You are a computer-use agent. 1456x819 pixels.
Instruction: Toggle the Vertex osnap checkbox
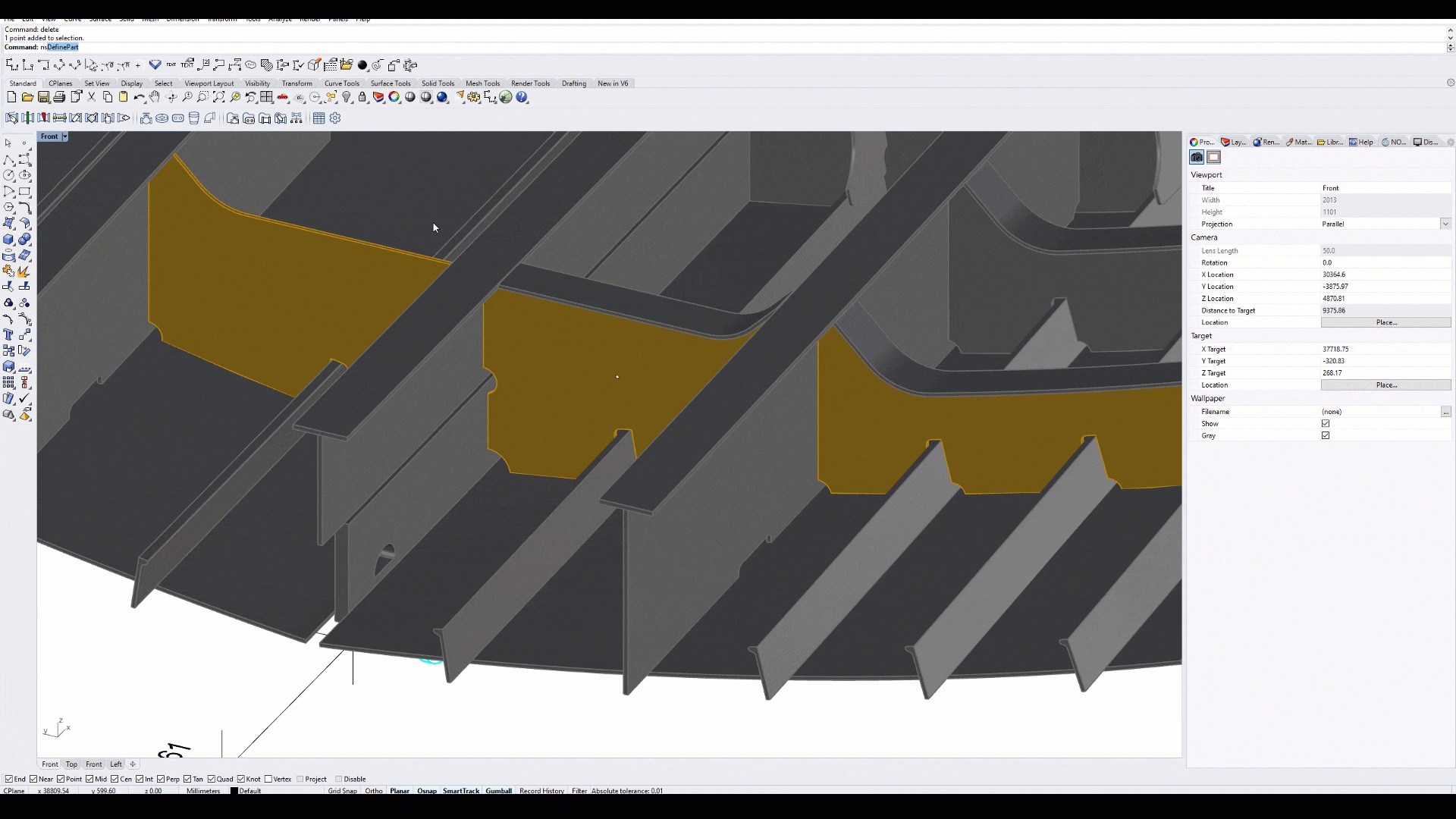click(x=268, y=779)
